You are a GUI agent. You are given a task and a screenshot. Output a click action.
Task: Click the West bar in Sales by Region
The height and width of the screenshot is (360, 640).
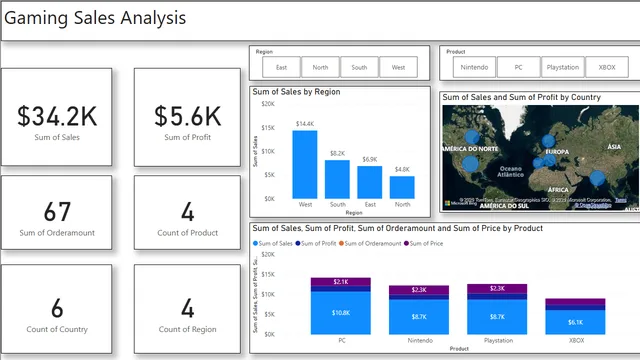[x=305, y=164]
